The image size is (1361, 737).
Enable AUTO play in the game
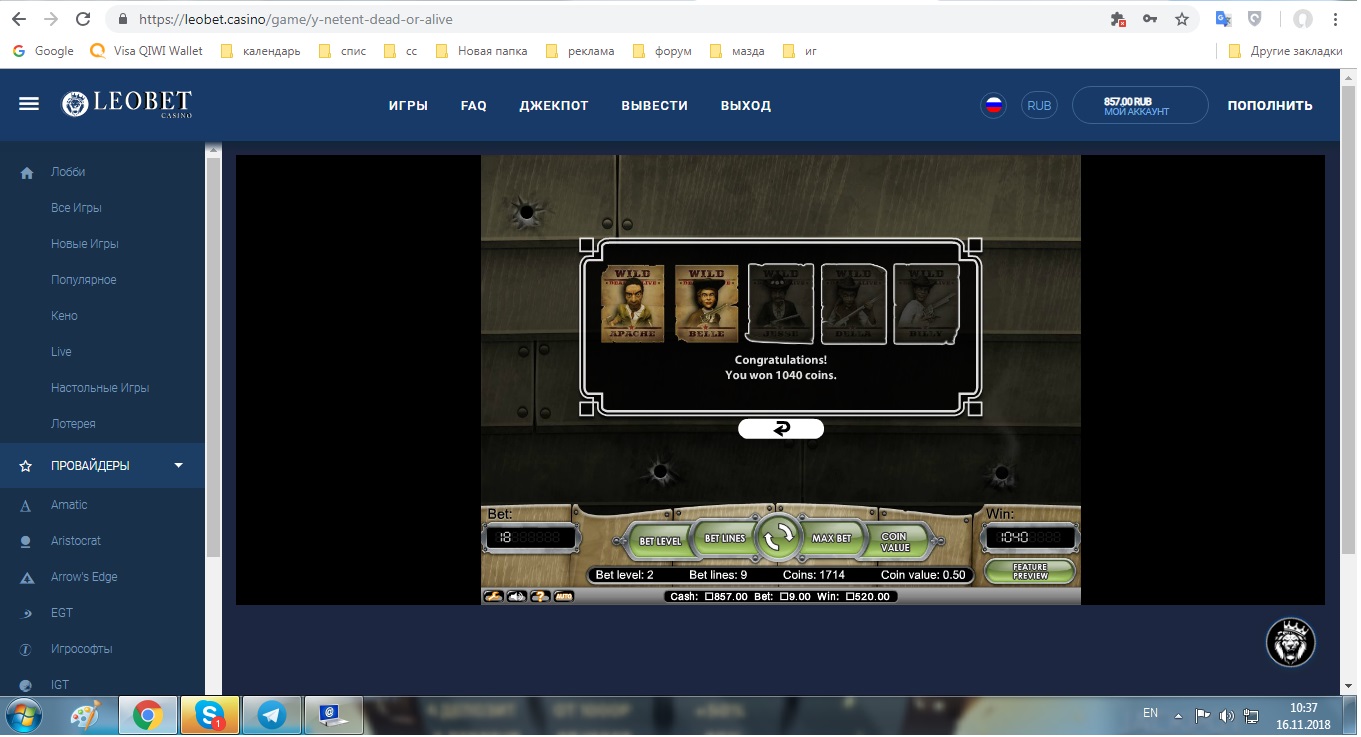pyautogui.click(x=564, y=596)
